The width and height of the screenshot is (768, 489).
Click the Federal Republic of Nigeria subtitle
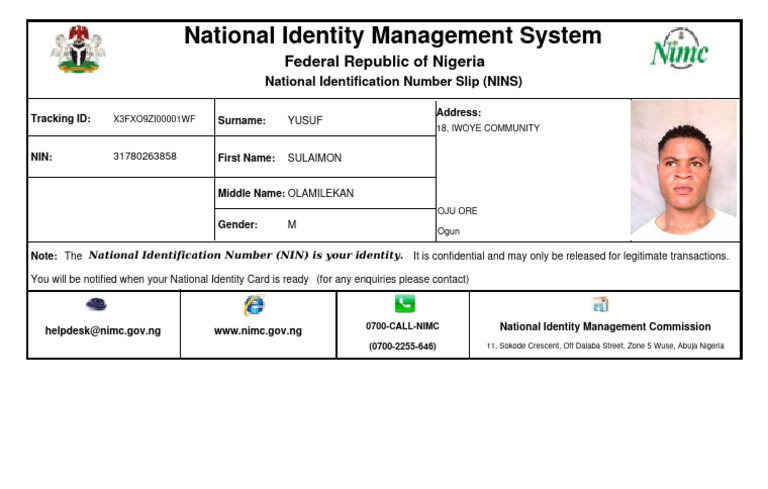pyautogui.click(x=384, y=62)
